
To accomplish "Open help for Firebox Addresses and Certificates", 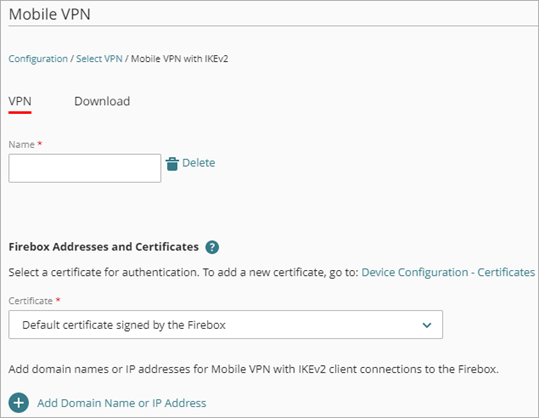I will (x=212, y=247).
